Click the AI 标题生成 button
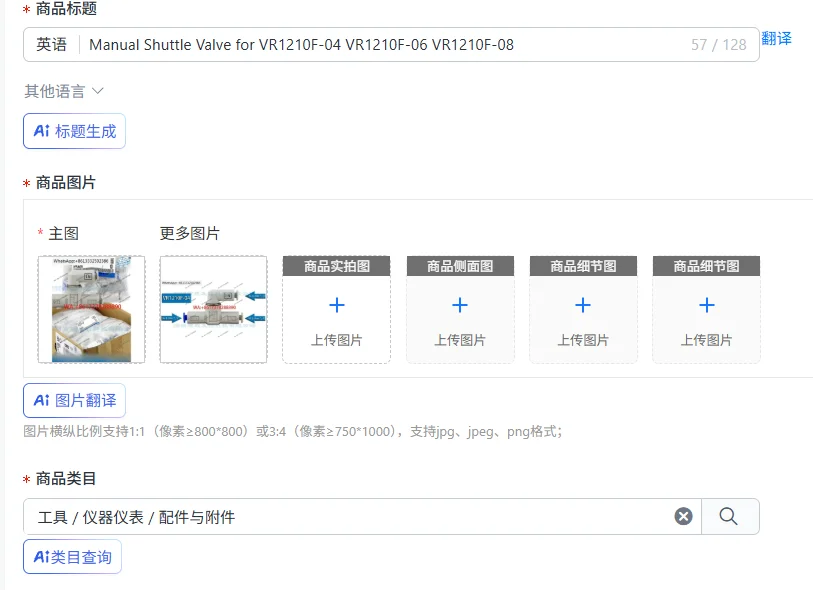 74,131
